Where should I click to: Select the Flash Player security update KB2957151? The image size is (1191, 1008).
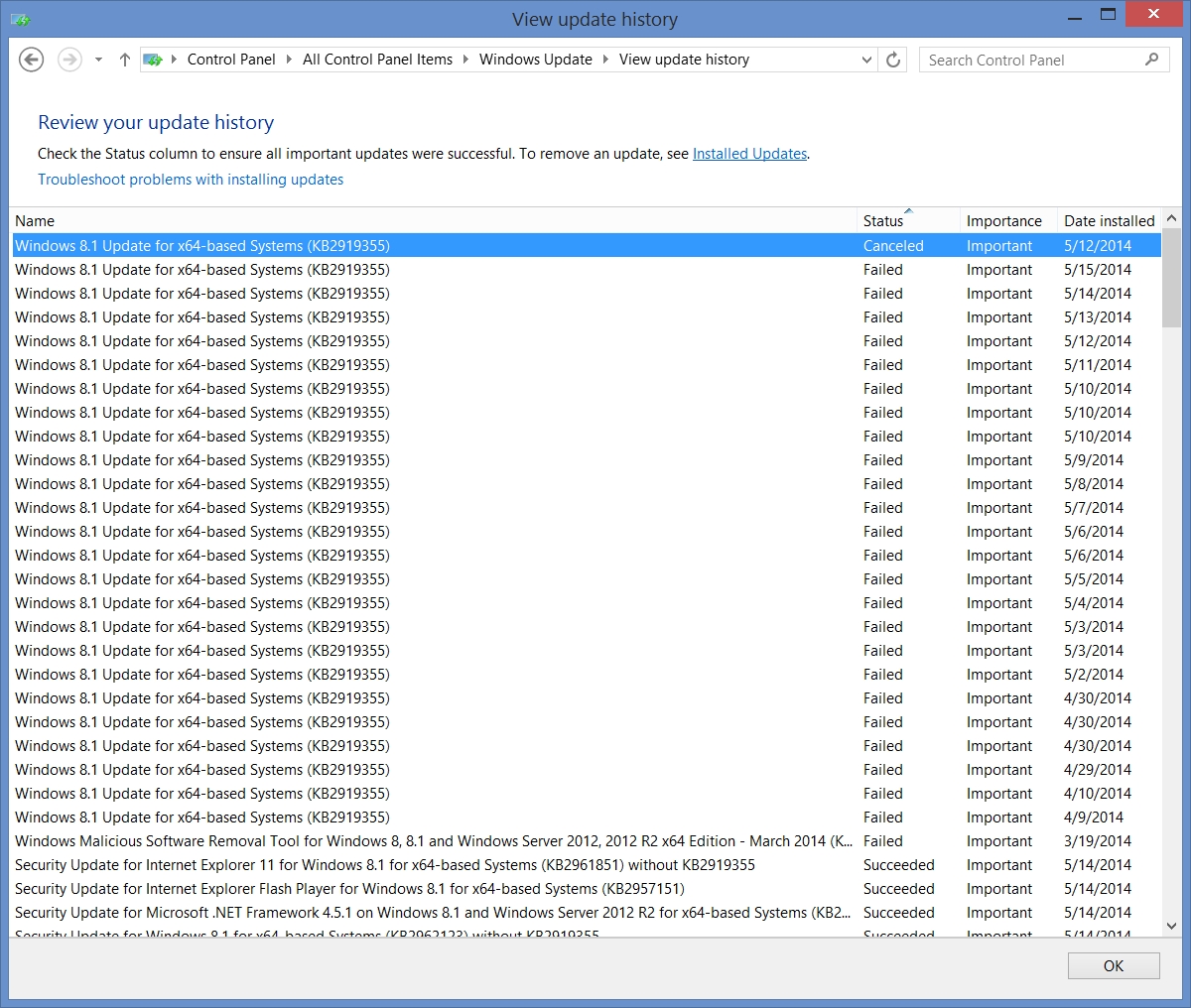[349, 889]
